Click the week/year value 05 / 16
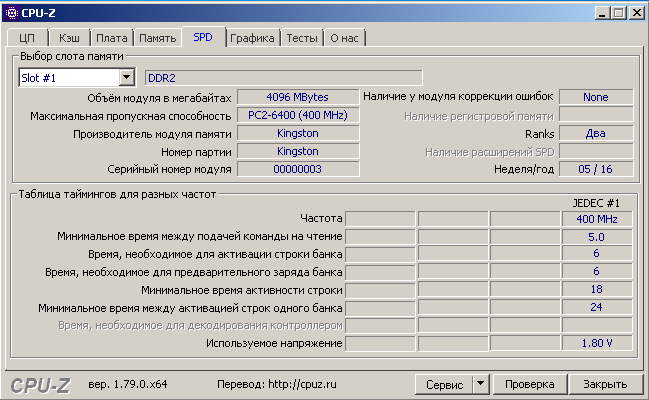The width and height of the screenshot is (649, 400). coord(596,169)
